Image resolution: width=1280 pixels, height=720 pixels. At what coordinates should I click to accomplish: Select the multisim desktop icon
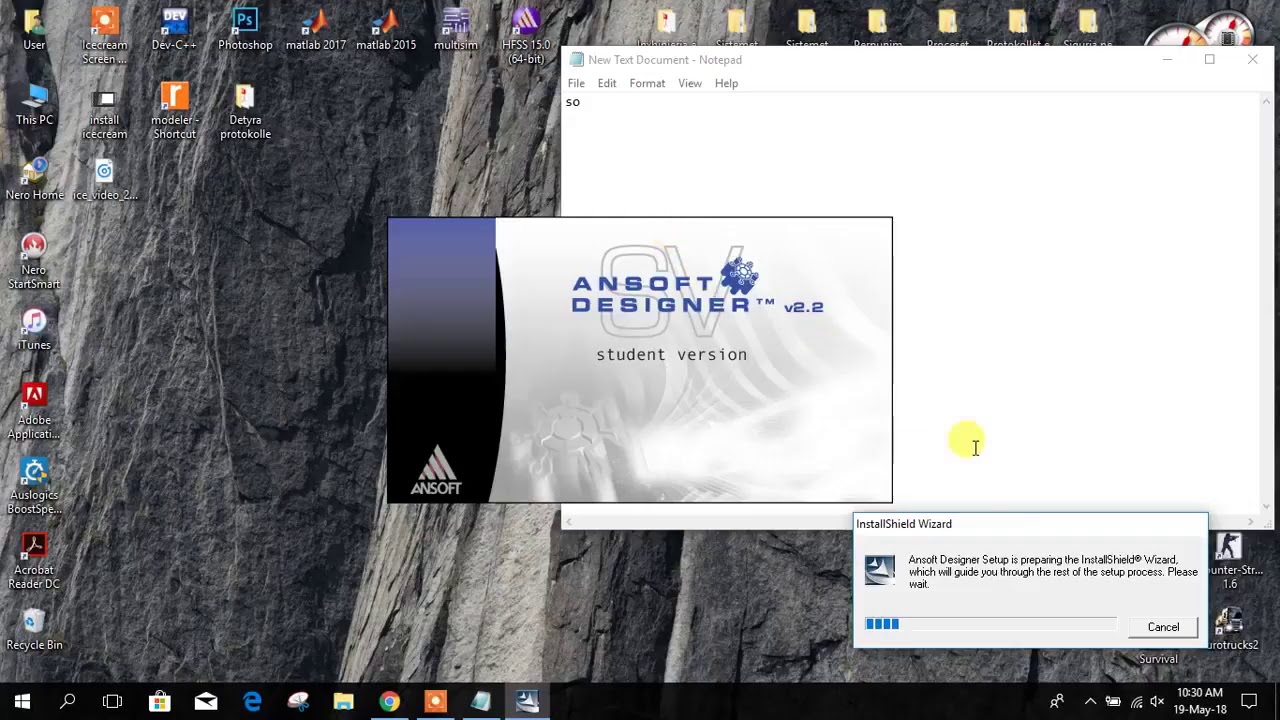pyautogui.click(x=456, y=30)
